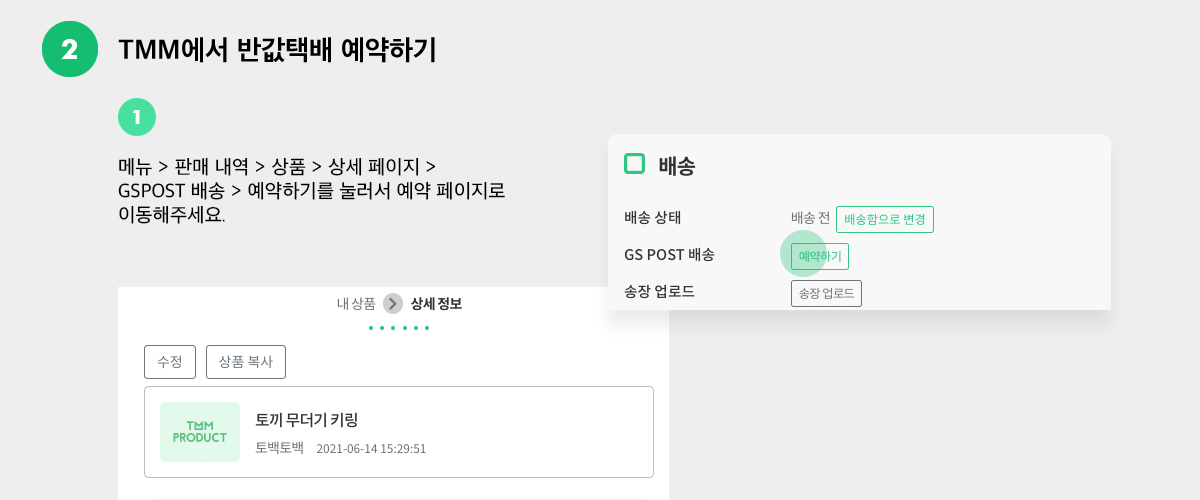Click the 송장 업로드 button
Viewport: 1200px width, 500px height.
coord(826,294)
